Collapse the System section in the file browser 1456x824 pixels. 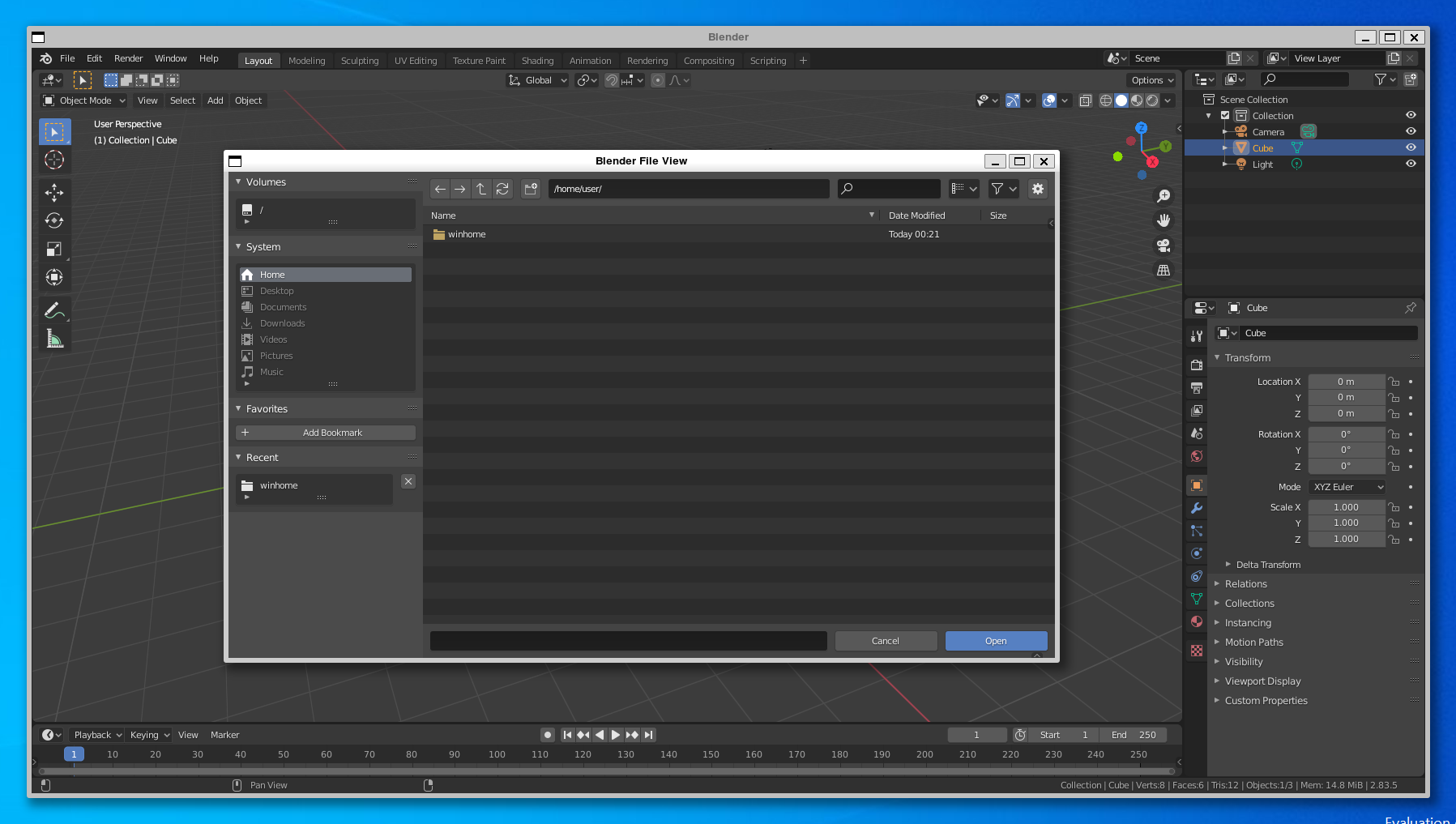click(238, 246)
